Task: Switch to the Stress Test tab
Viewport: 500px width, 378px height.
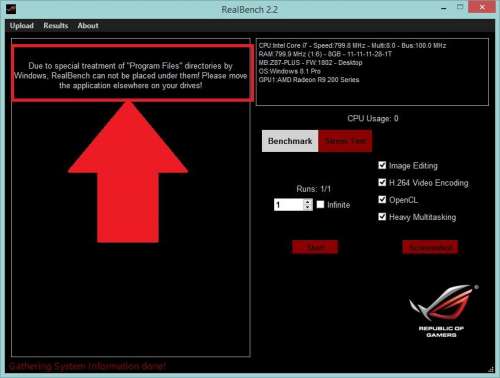Action: pos(345,141)
